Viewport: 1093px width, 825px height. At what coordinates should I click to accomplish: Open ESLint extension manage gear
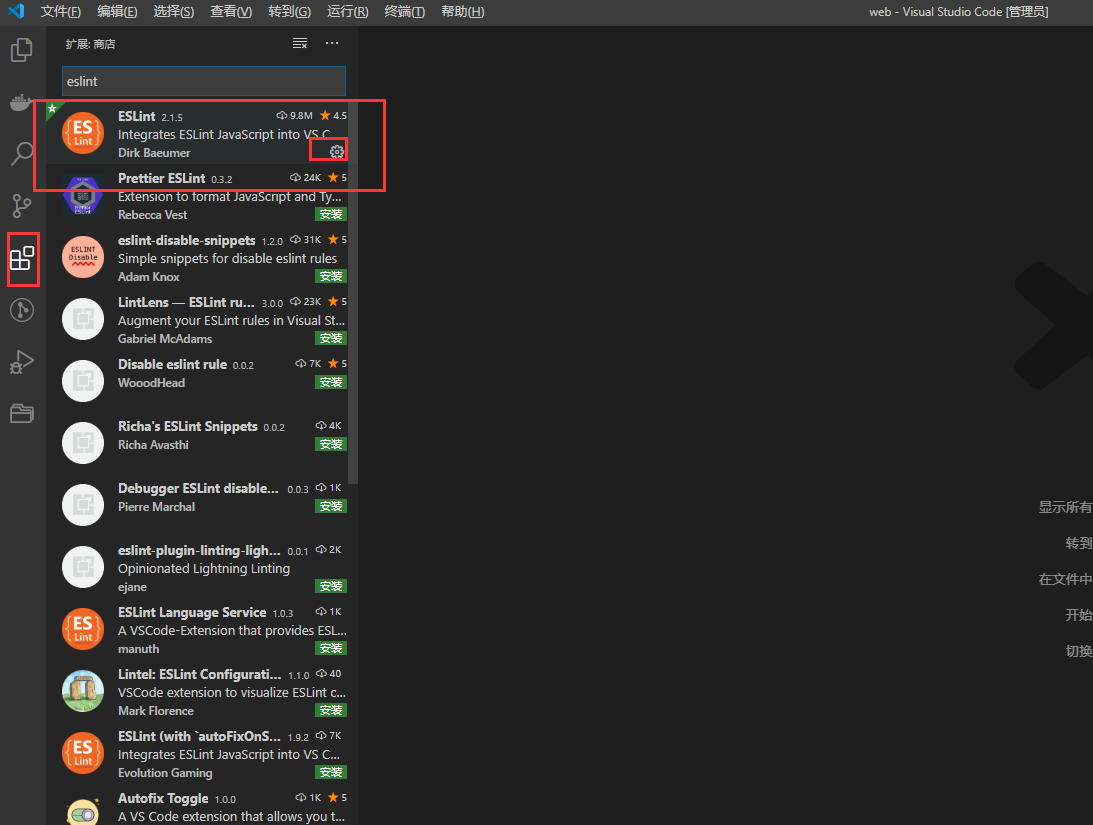pyautogui.click(x=337, y=151)
